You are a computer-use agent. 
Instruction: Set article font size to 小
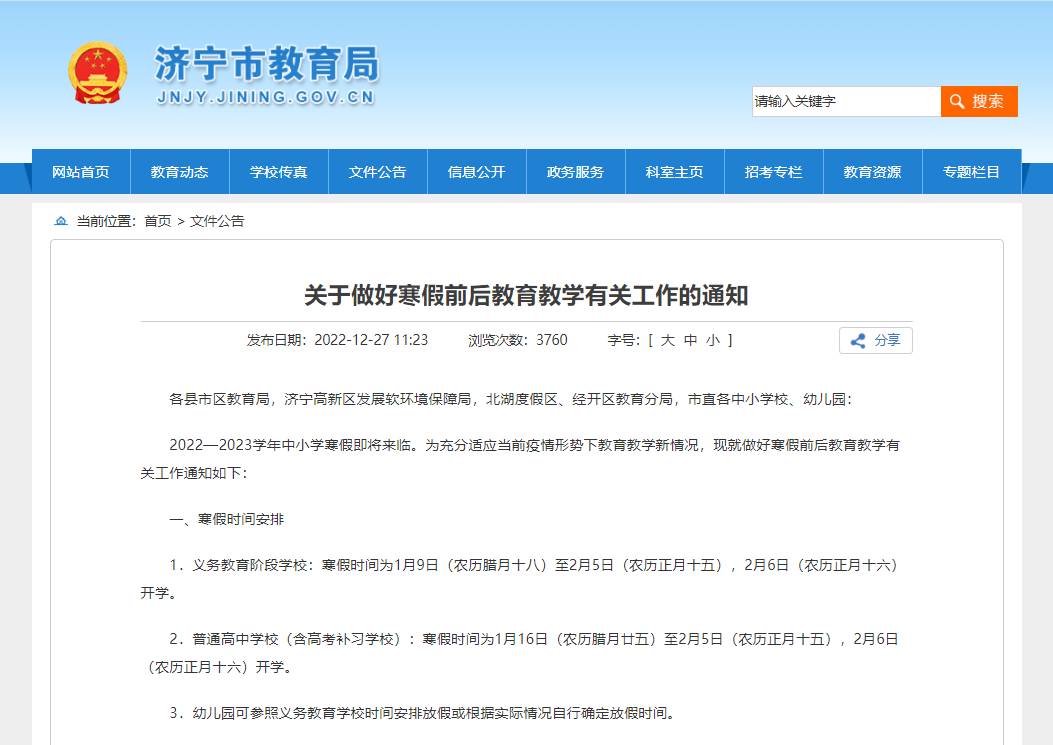click(711, 340)
